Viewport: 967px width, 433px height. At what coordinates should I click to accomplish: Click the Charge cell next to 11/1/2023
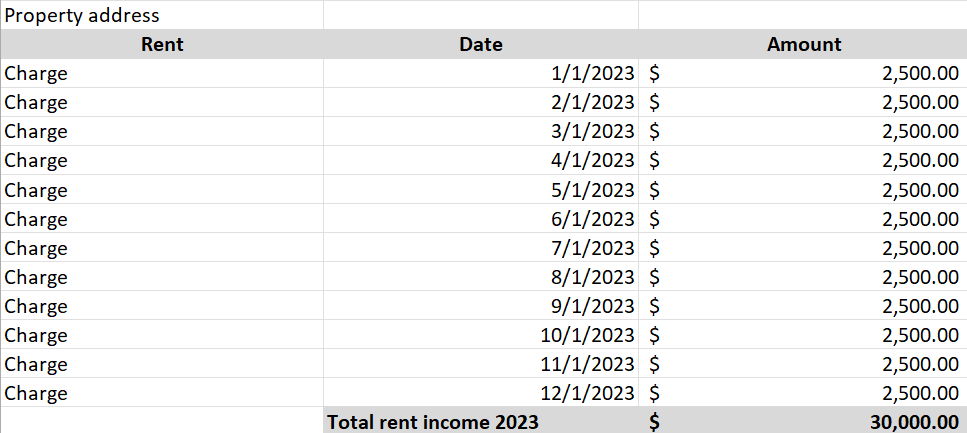click(x=162, y=363)
